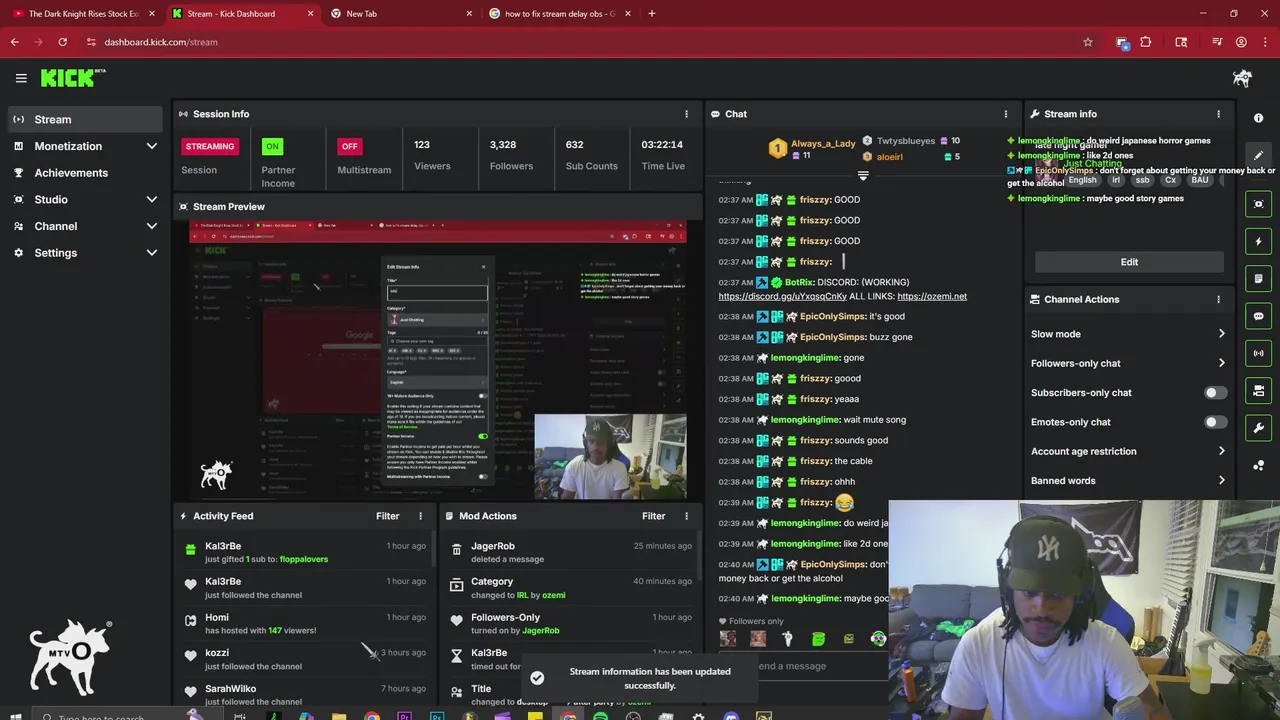Image resolution: width=1280 pixels, height=720 pixels.
Task: Toggle Subscribers-only chat switch
Action: click(1214, 393)
